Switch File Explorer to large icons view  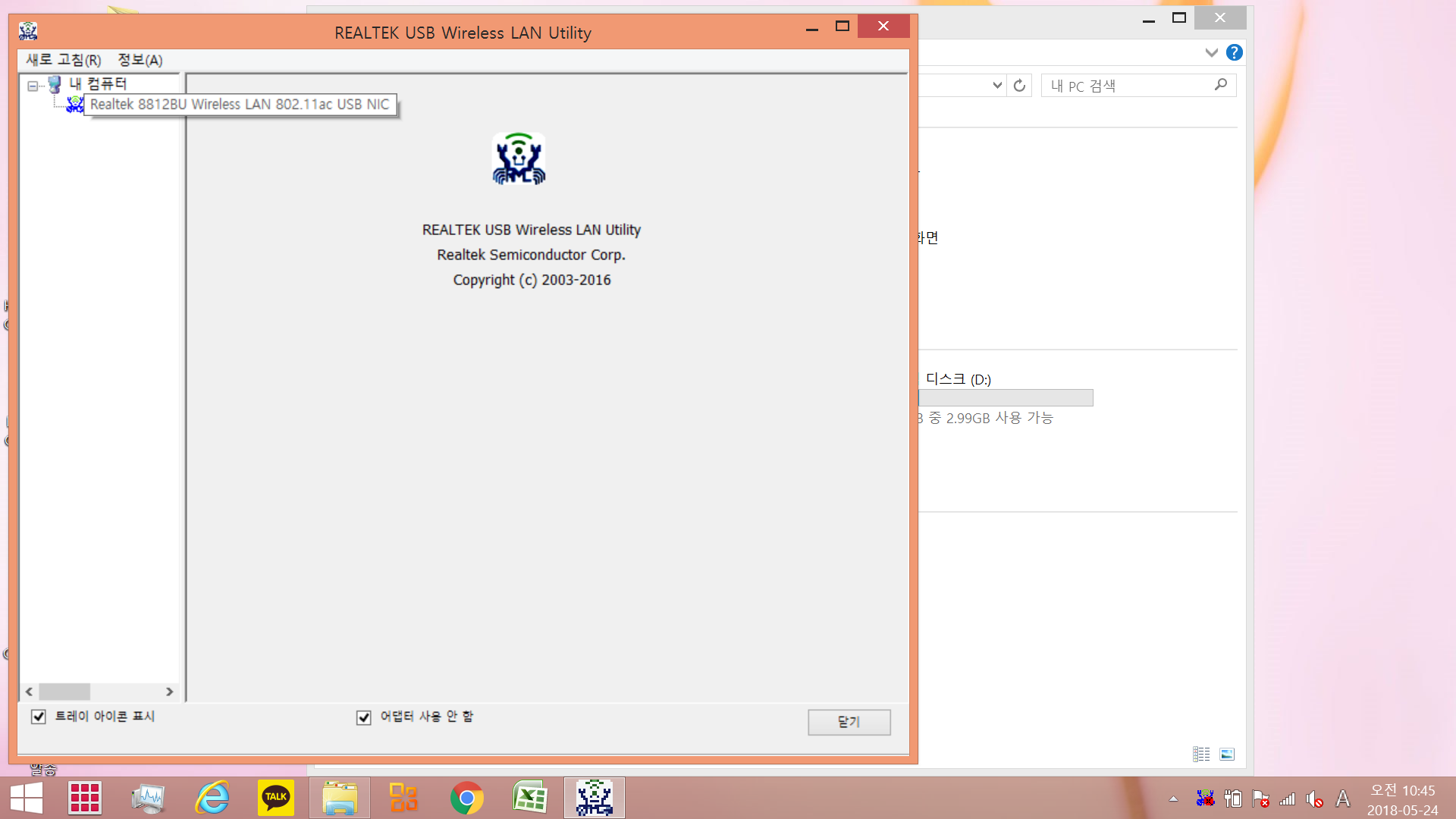[x=1227, y=754]
